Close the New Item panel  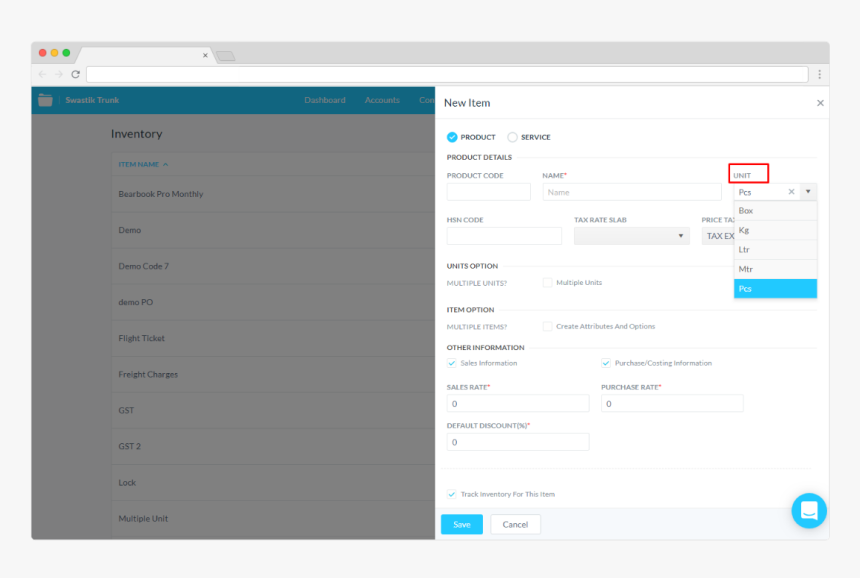click(x=820, y=103)
